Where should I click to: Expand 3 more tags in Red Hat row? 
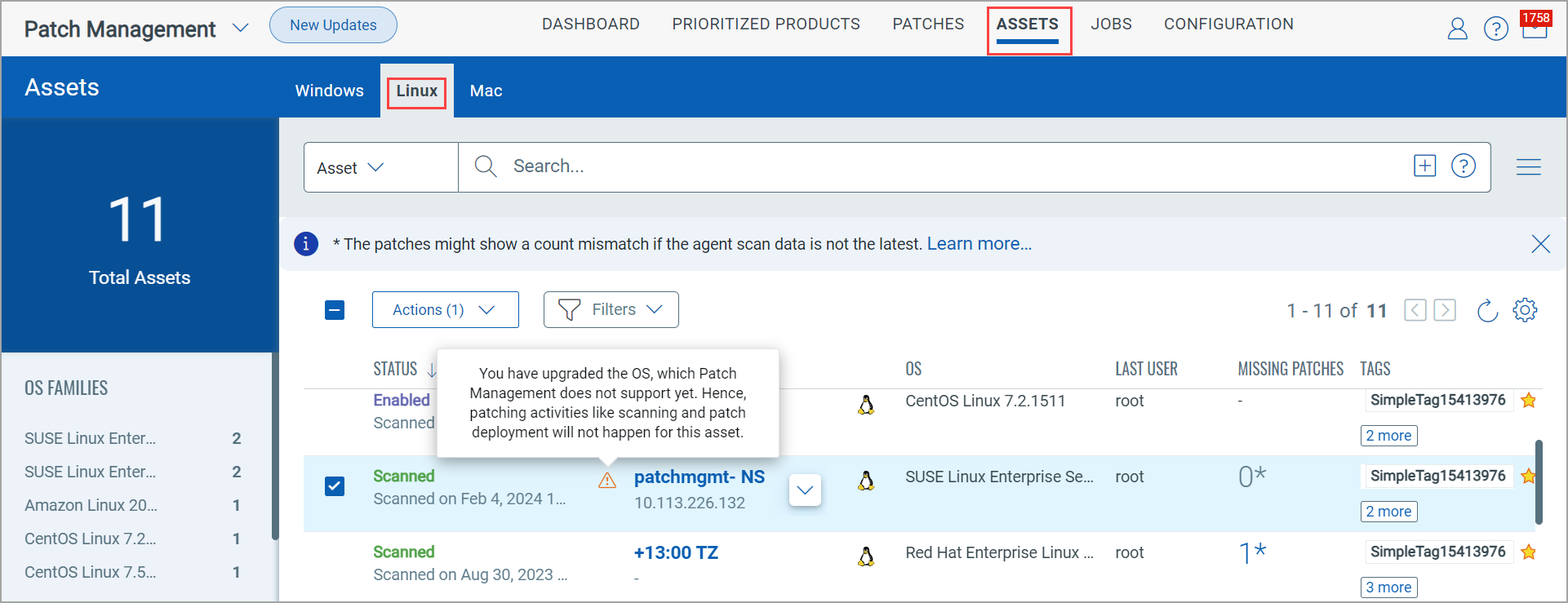(1388, 587)
